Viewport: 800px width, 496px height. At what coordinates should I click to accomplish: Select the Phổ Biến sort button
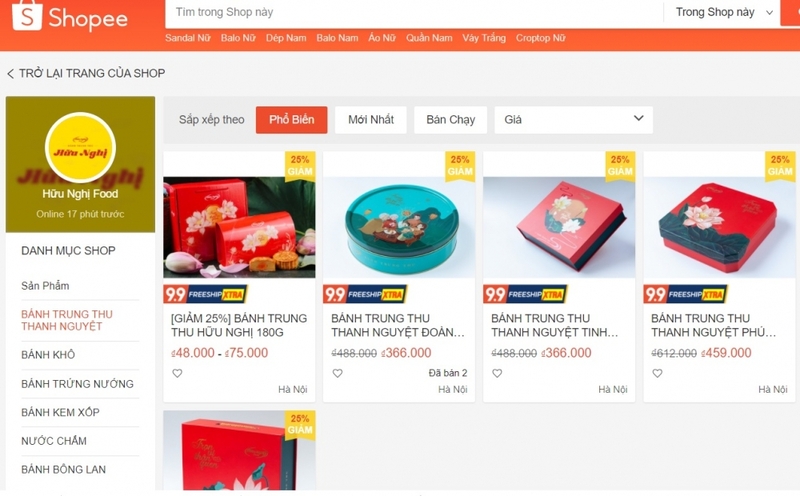[x=291, y=120]
